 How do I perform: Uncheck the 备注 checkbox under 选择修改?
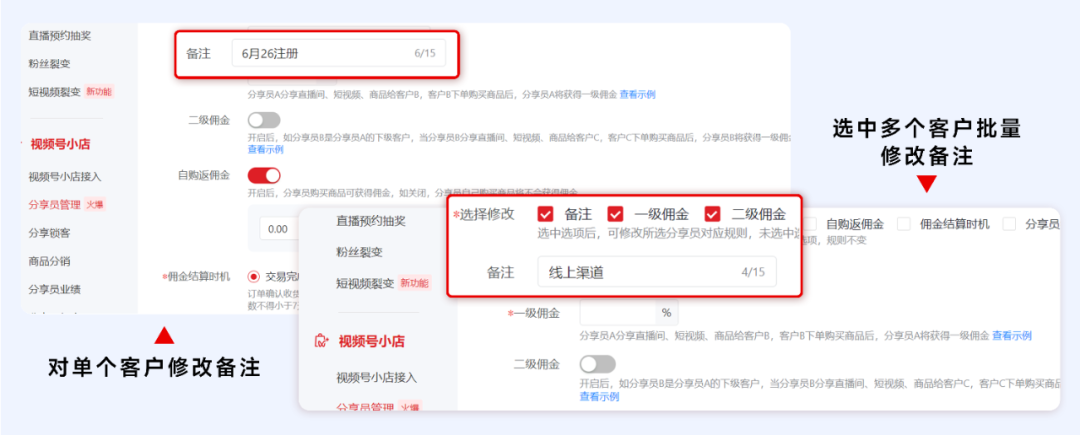tap(545, 214)
